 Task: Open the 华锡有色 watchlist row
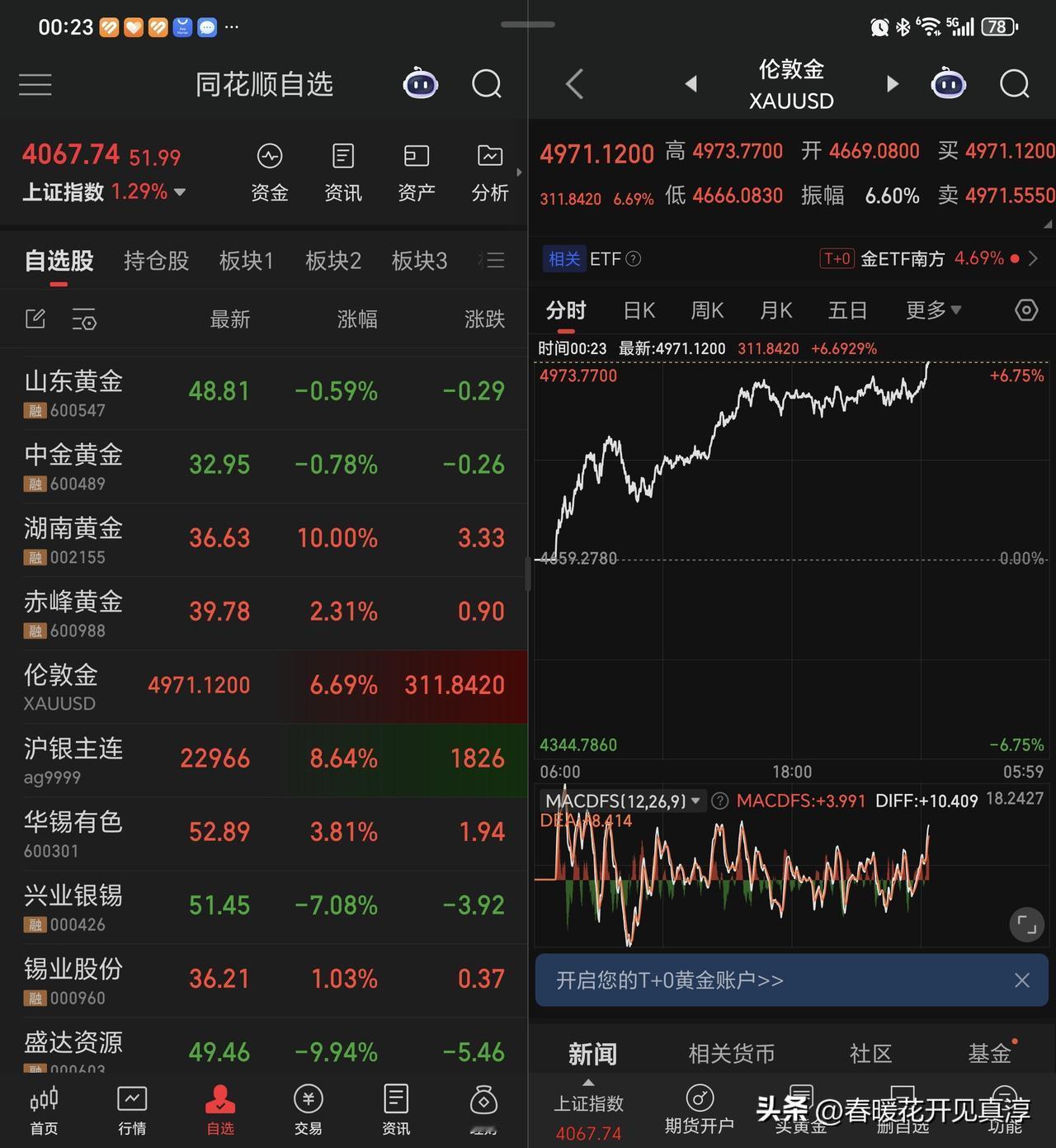[264, 834]
